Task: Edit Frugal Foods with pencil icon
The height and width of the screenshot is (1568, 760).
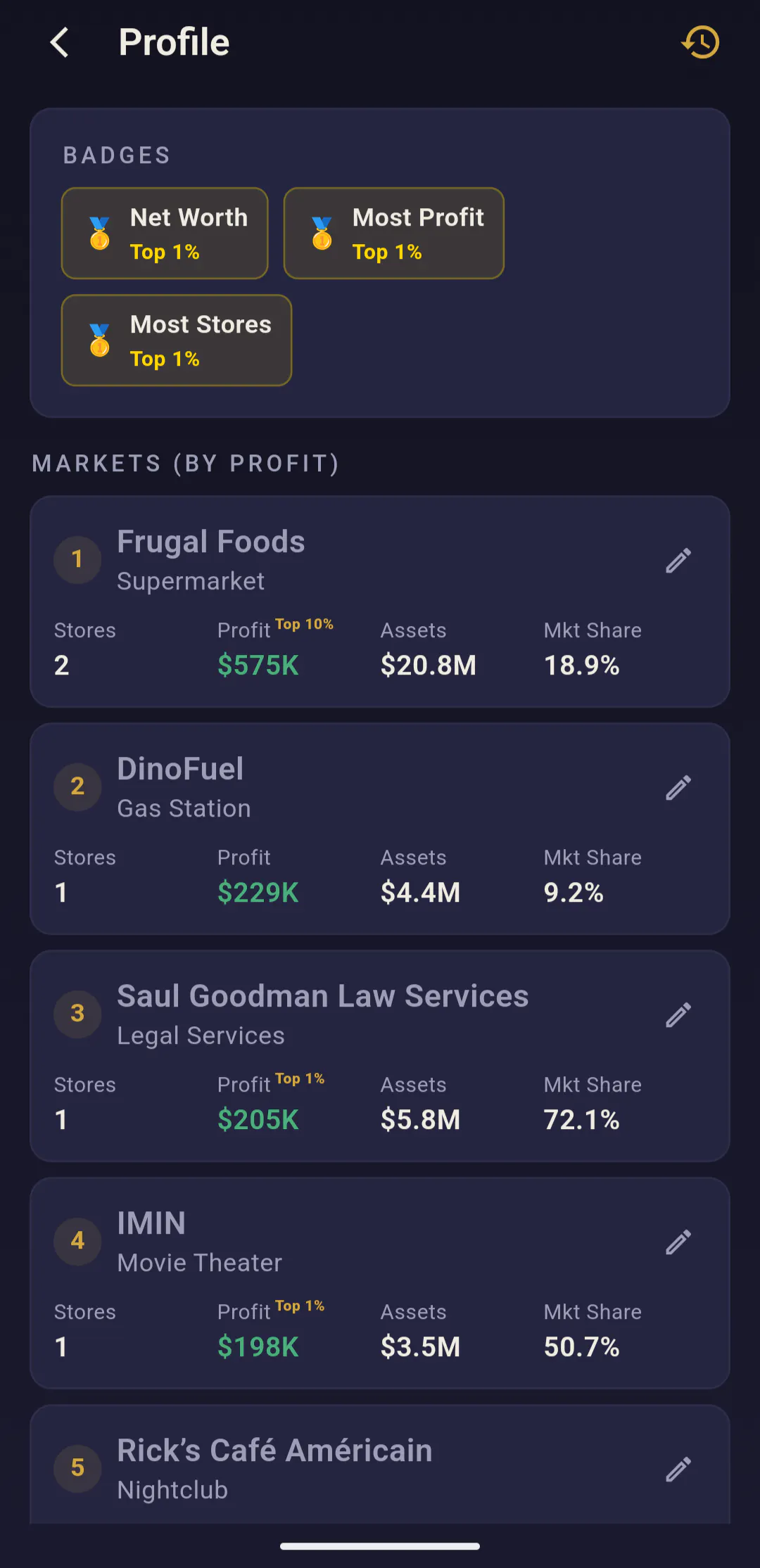Action: [678, 561]
